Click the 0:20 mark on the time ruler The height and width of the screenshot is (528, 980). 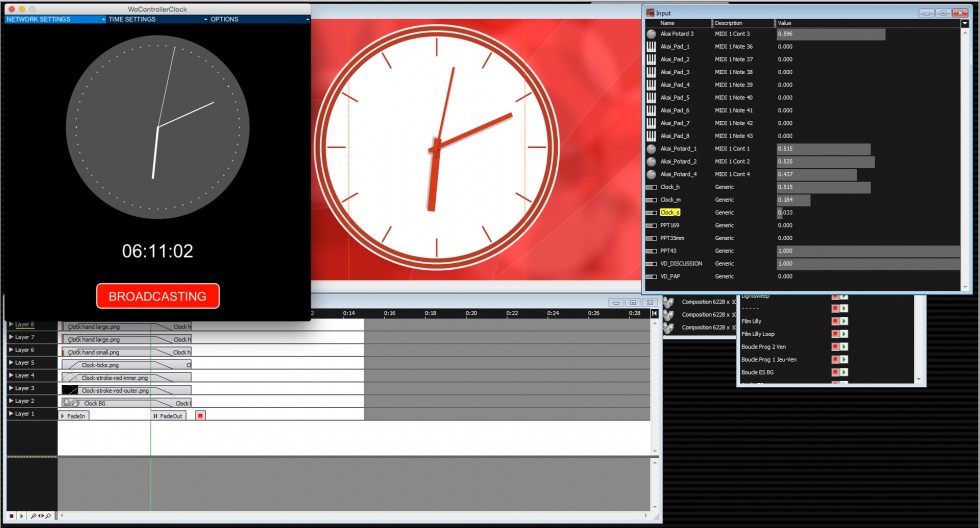point(471,313)
